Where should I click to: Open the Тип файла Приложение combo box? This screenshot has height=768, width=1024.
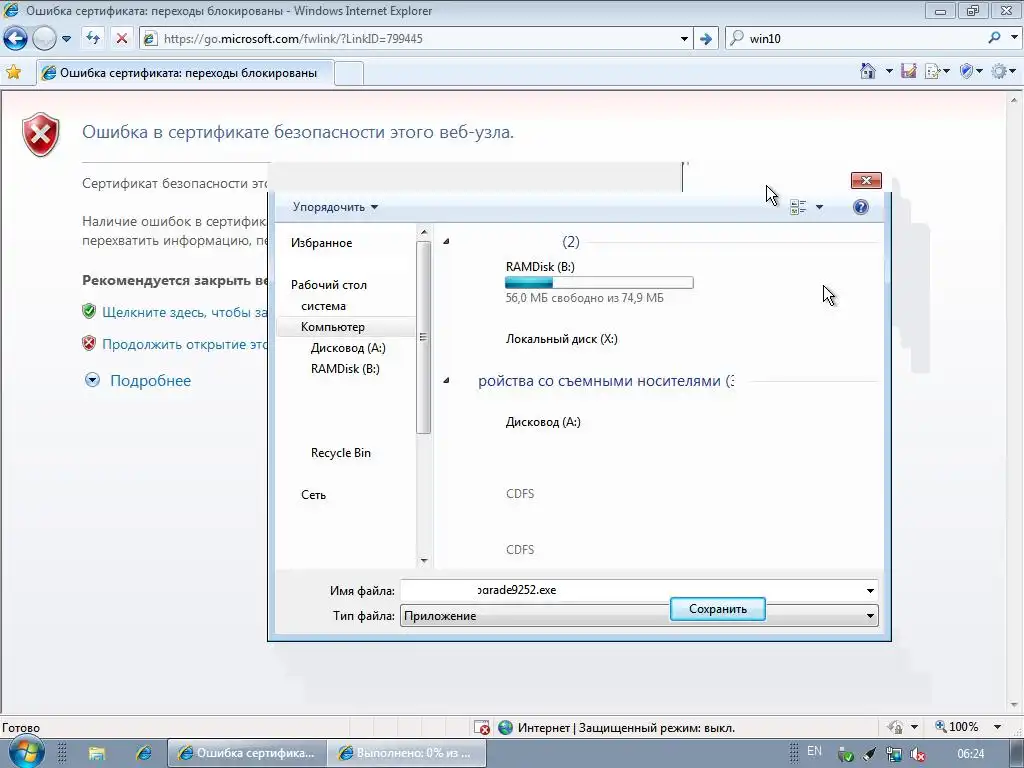(x=639, y=615)
